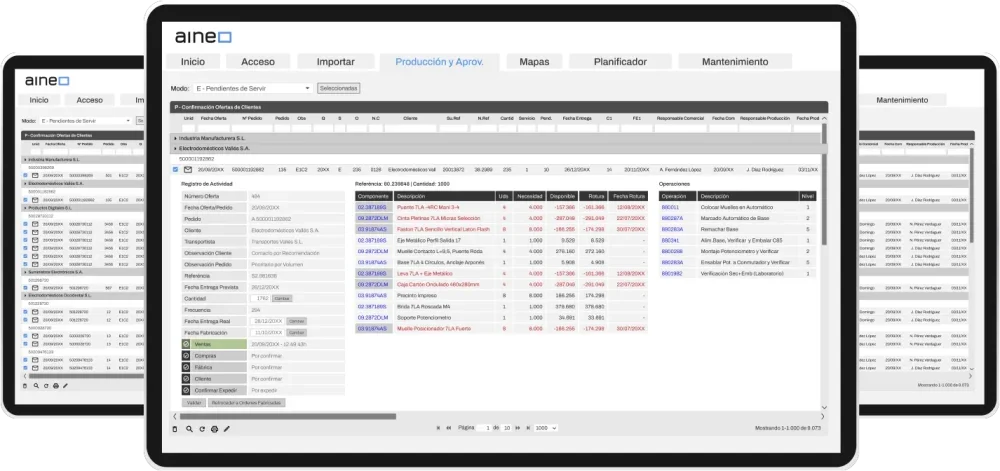Screen dimensions: 1000x471
Task: Click the envelope icon in left window's pedido 867 row
Action: 35,287
